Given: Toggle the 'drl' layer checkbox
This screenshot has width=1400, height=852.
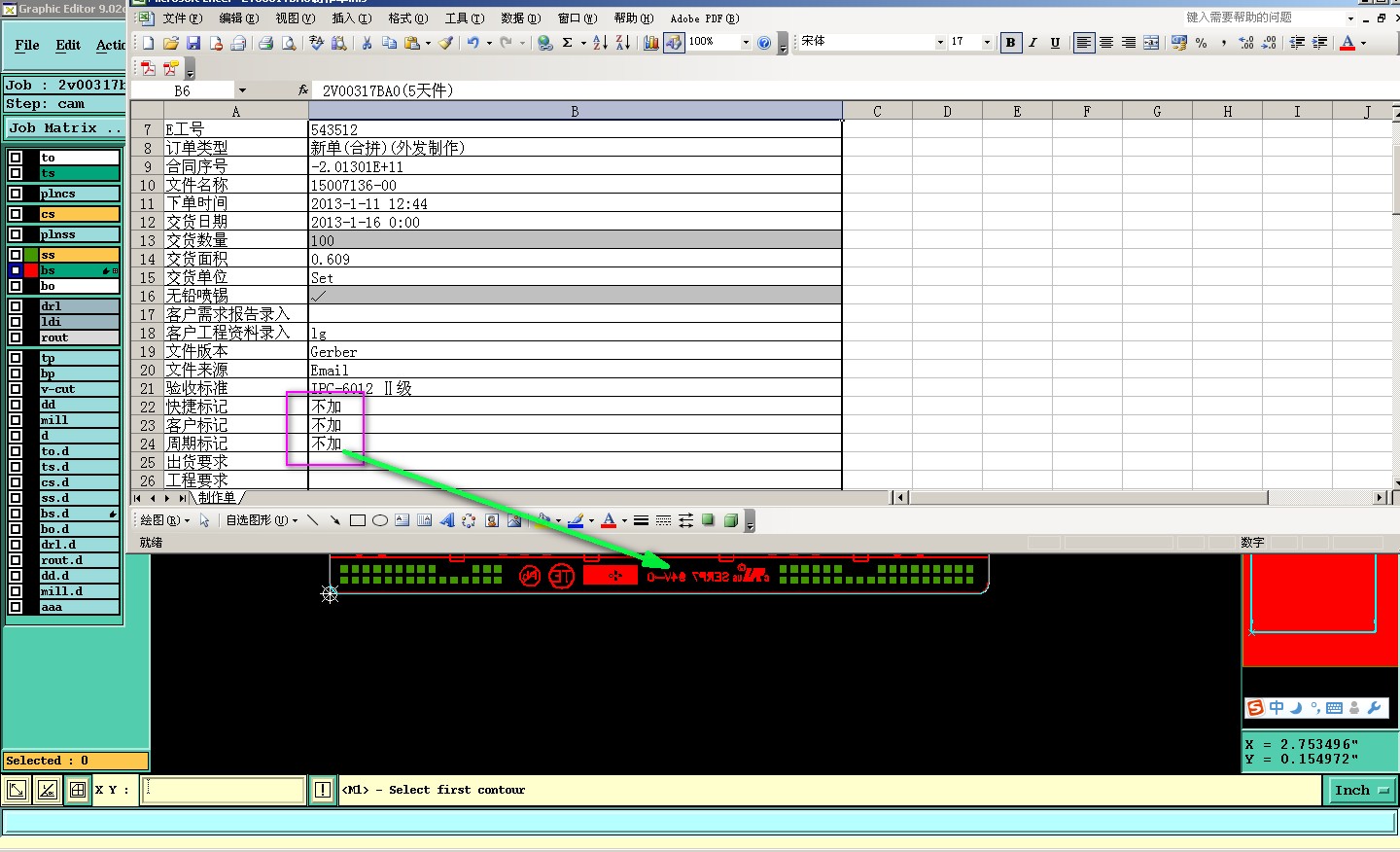Looking at the screenshot, I should coord(16,306).
